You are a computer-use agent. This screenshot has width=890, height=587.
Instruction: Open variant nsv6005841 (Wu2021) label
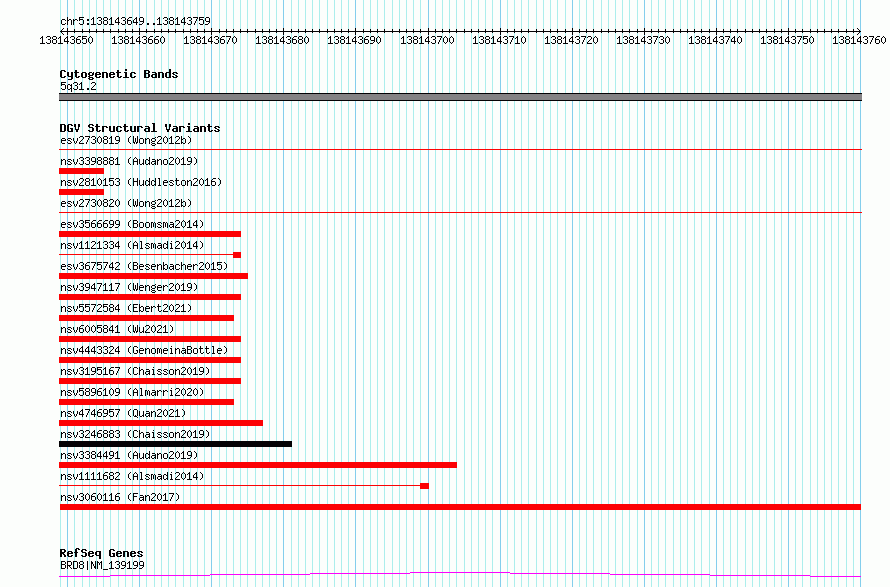[117, 329]
